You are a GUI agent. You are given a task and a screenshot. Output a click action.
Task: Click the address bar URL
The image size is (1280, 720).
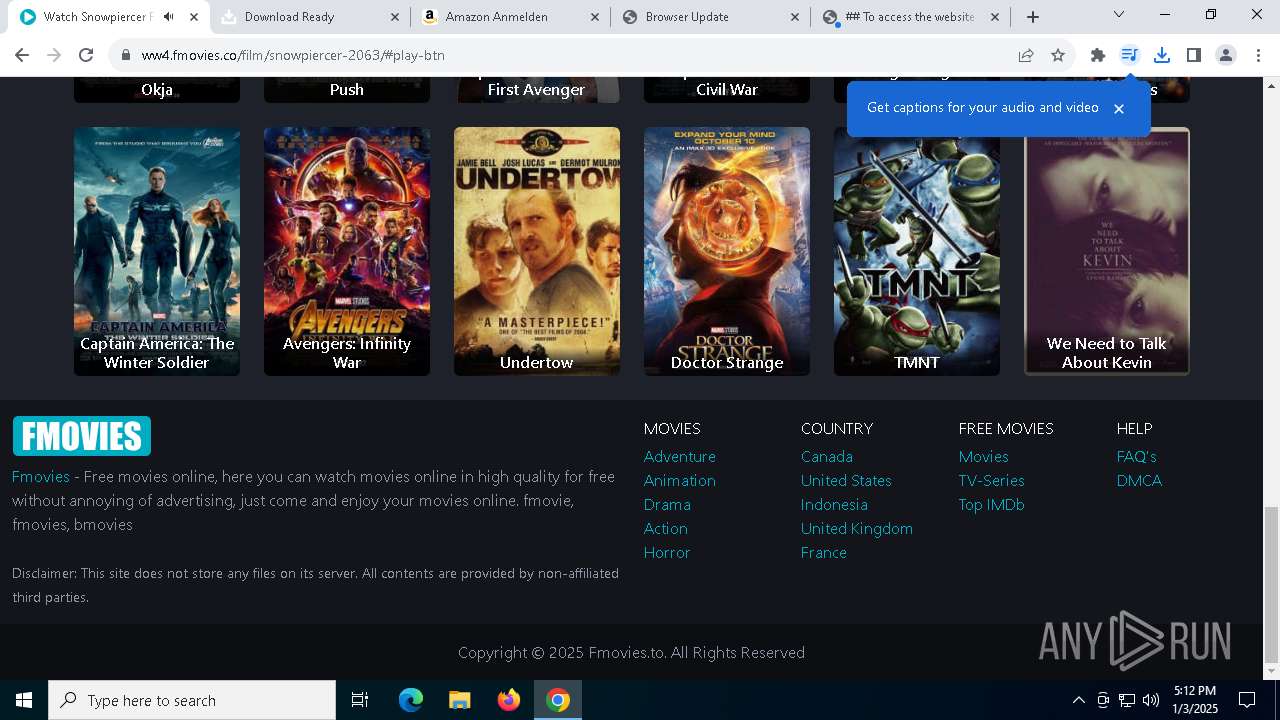point(292,55)
